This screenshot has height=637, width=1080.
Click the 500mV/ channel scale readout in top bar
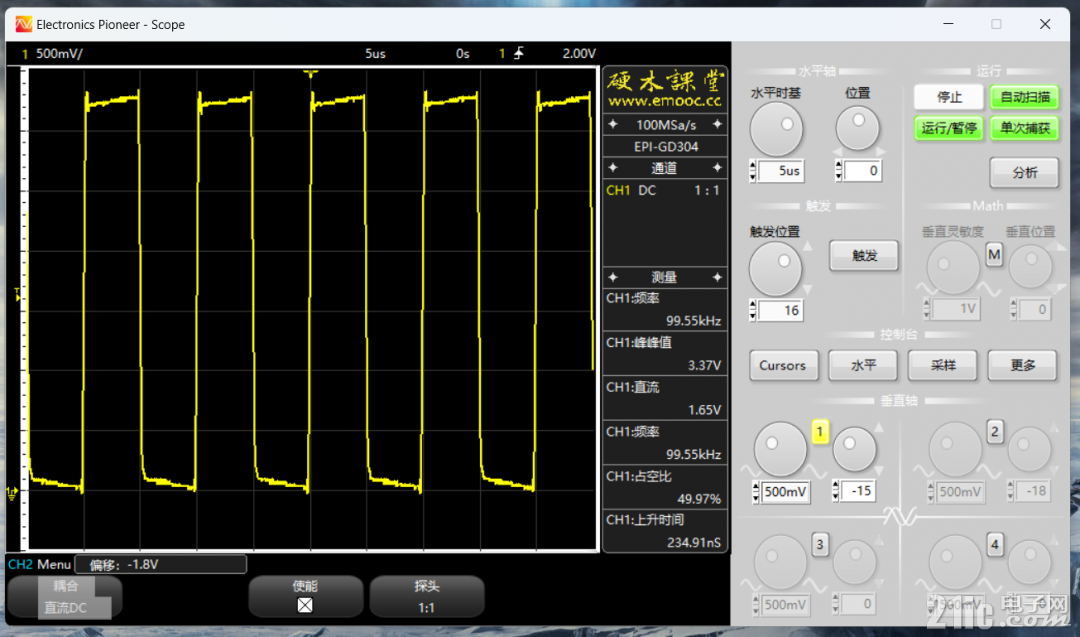pyautogui.click(x=59, y=53)
